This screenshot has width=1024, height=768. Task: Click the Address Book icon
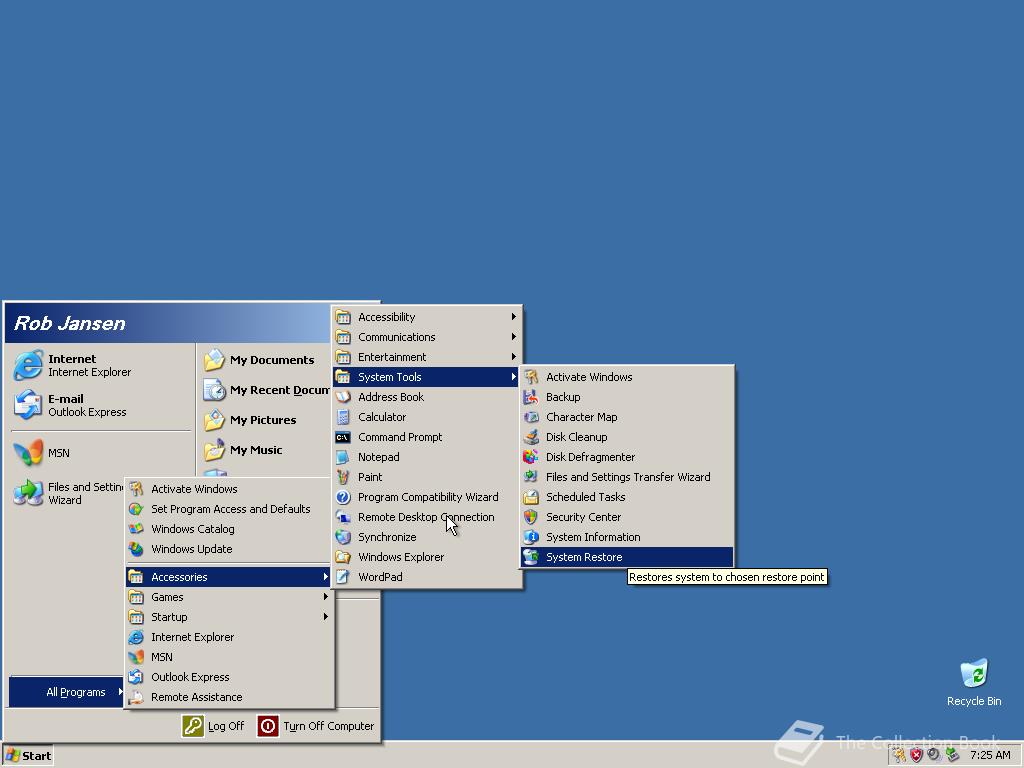point(343,397)
